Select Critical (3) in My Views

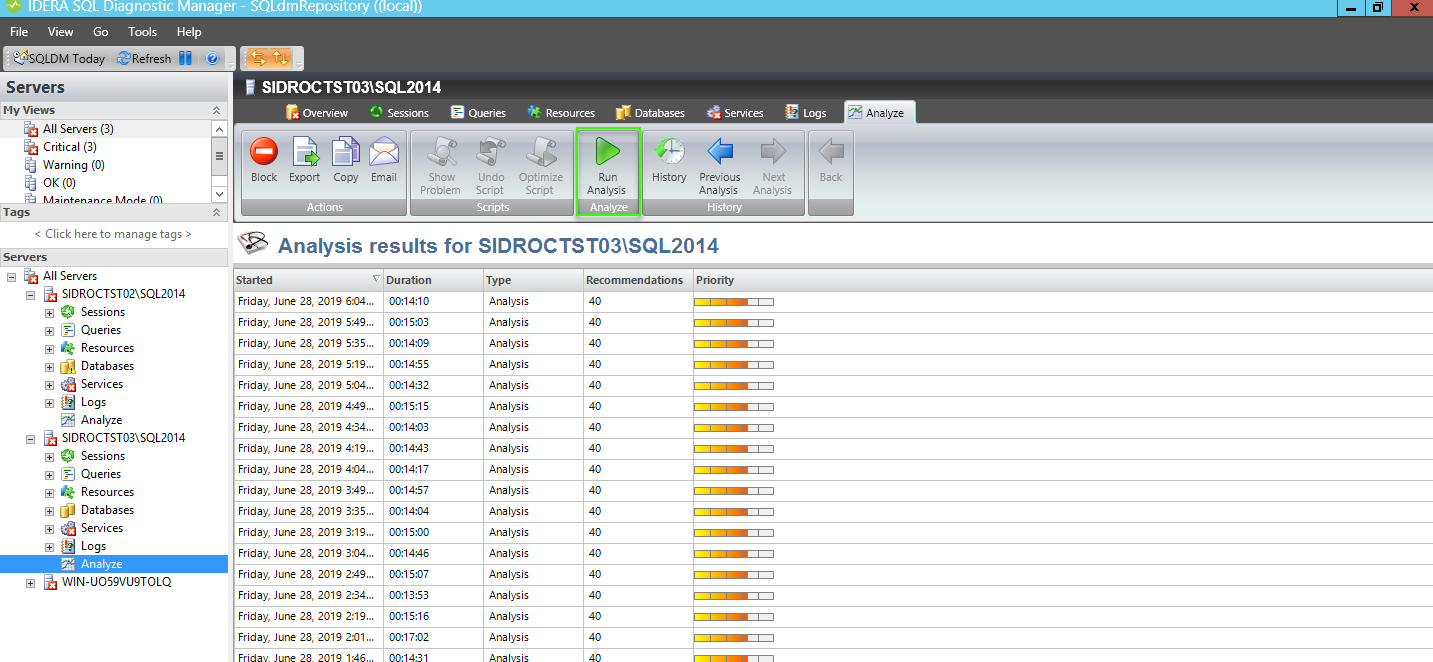(x=69, y=147)
